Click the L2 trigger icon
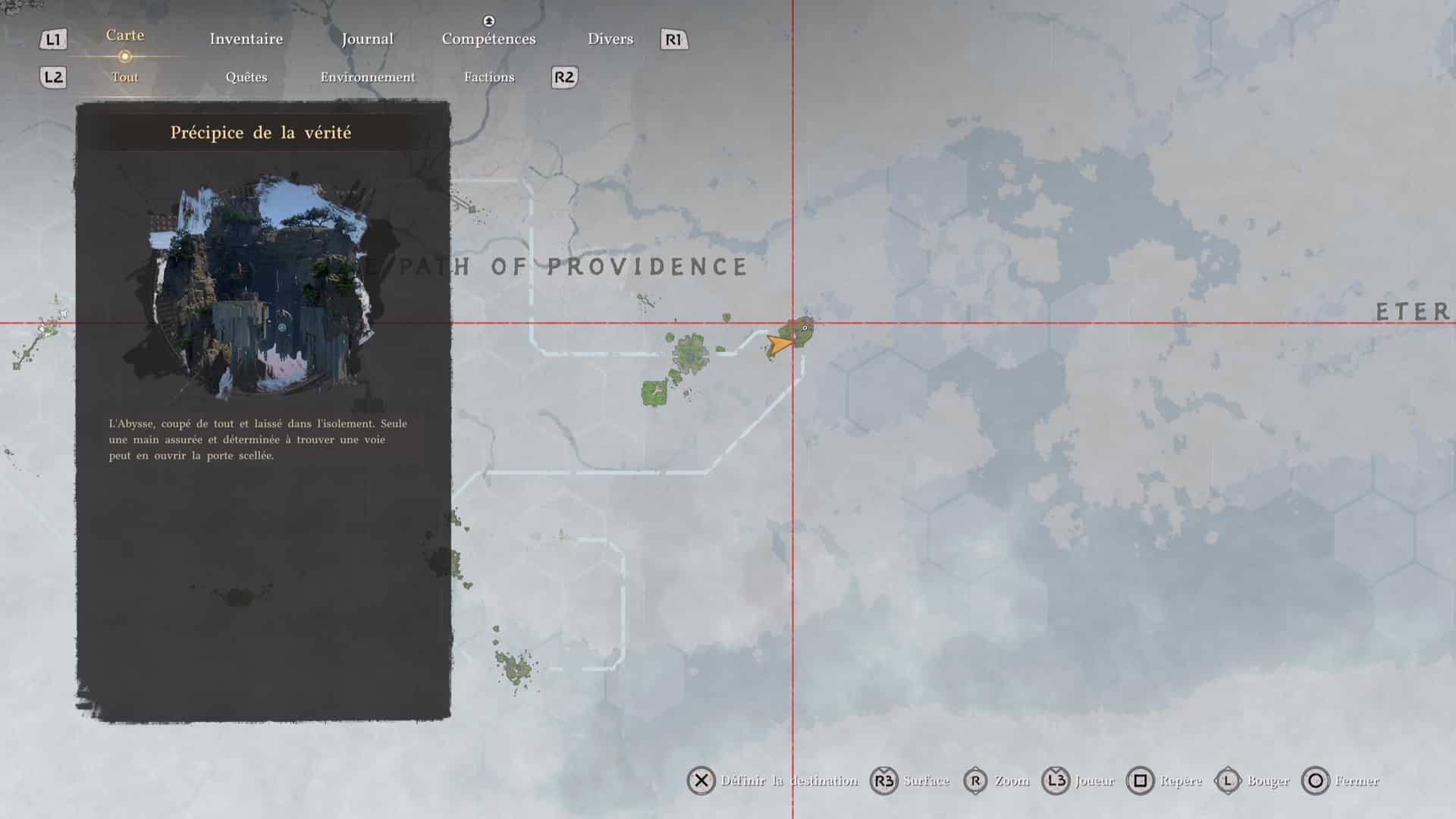This screenshot has width=1456, height=819. [x=53, y=77]
